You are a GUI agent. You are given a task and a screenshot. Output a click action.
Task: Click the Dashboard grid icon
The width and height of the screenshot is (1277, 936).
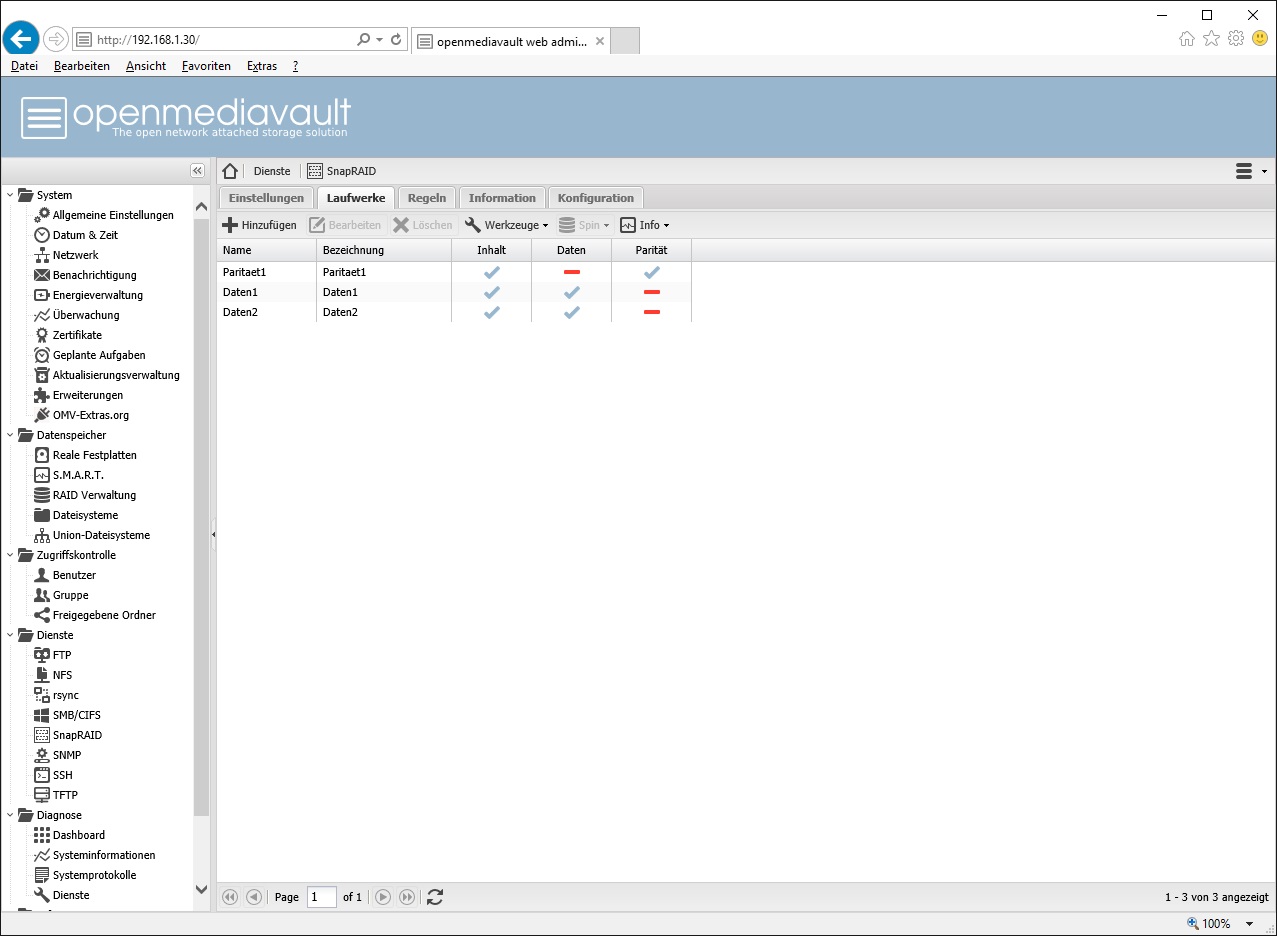[42, 835]
